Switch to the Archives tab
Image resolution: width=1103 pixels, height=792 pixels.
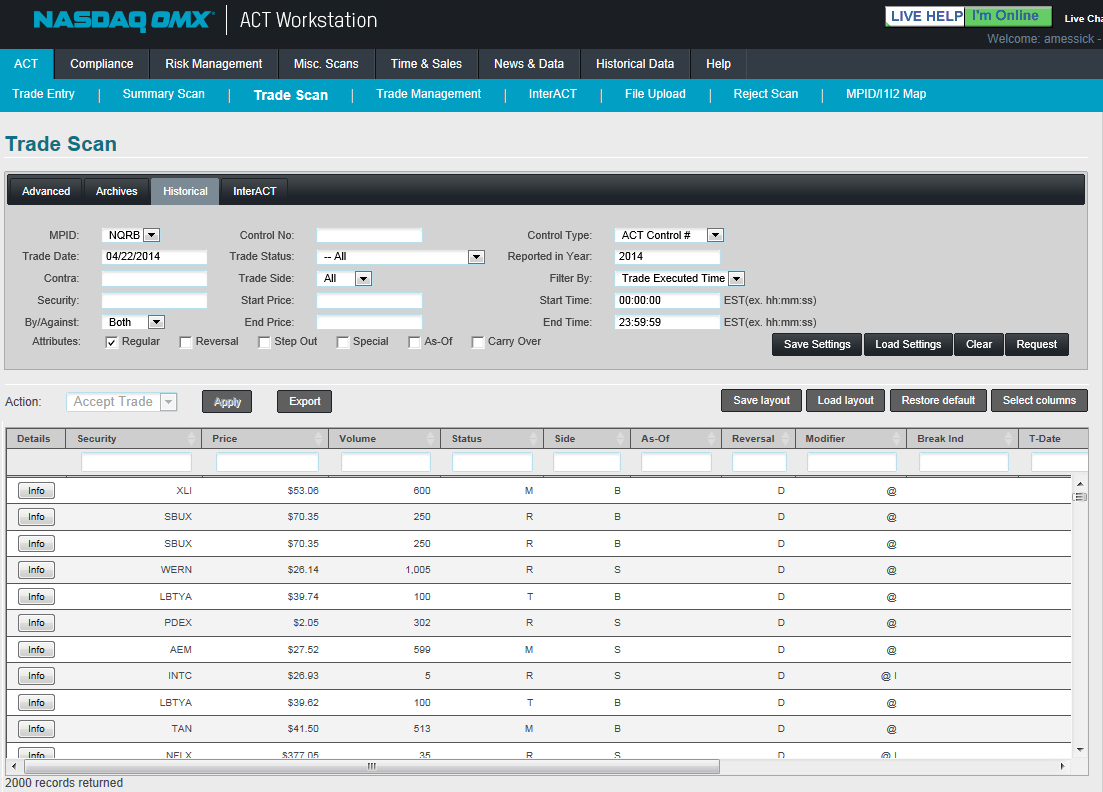117,191
